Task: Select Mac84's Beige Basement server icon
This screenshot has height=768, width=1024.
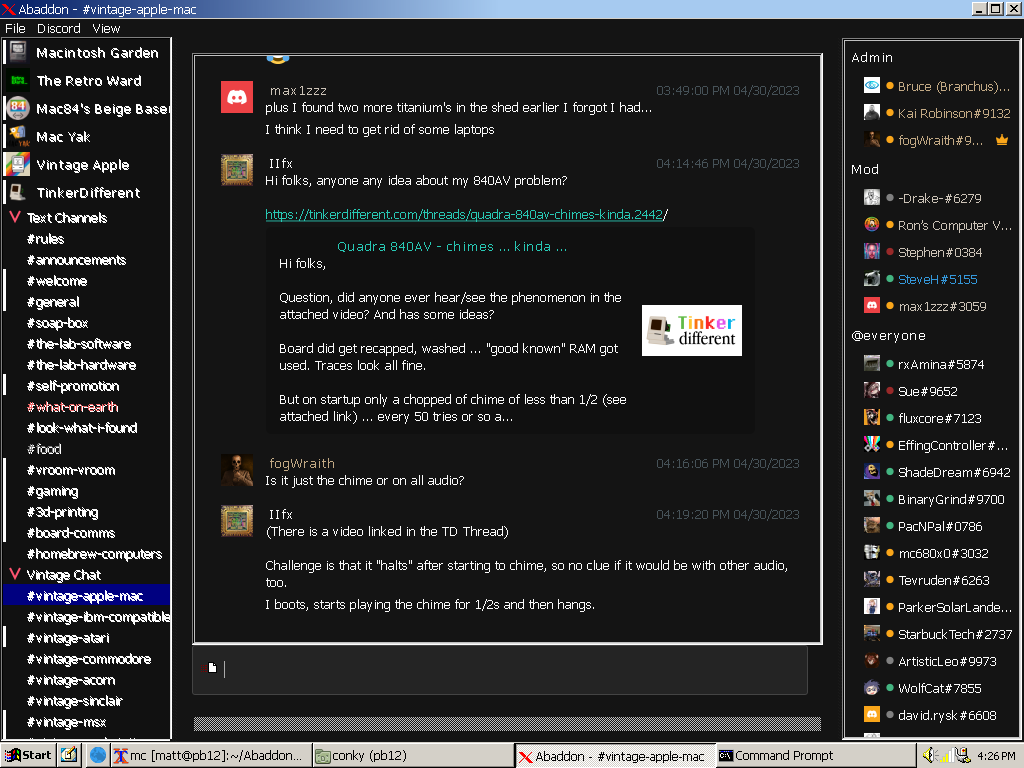Action: click(x=18, y=108)
